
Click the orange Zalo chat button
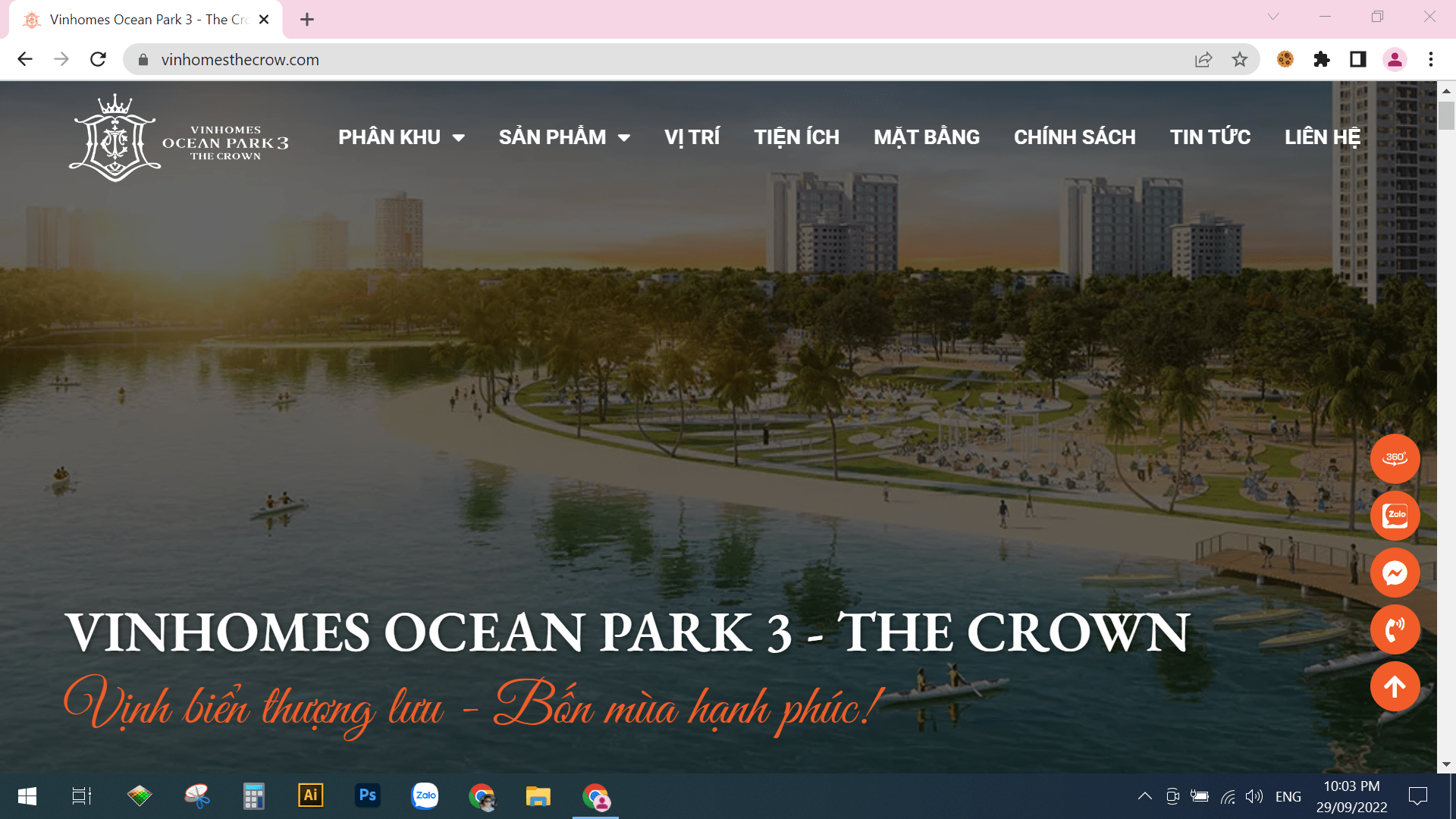point(1395,516)
